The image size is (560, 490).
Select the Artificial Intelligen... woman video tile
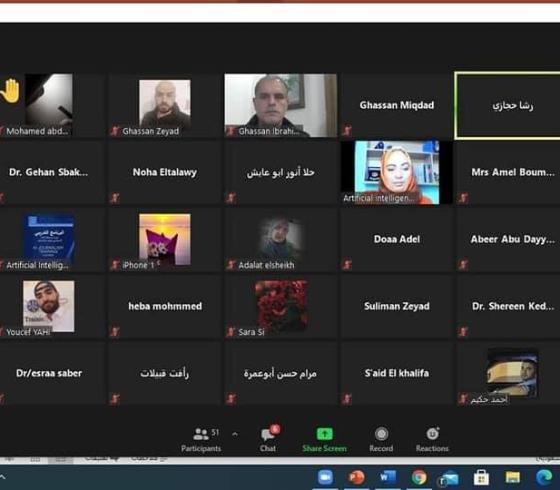click(x=397, y=172)
